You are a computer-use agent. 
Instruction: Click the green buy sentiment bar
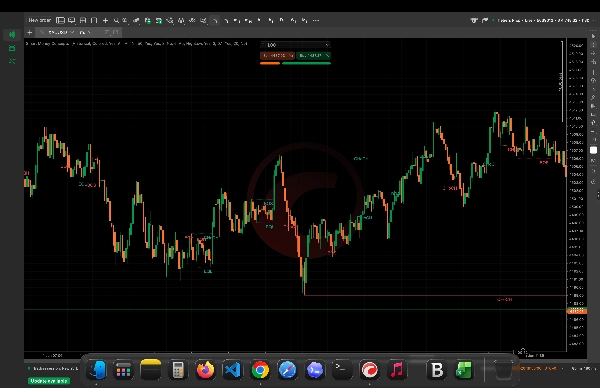[x=306, y=63]
